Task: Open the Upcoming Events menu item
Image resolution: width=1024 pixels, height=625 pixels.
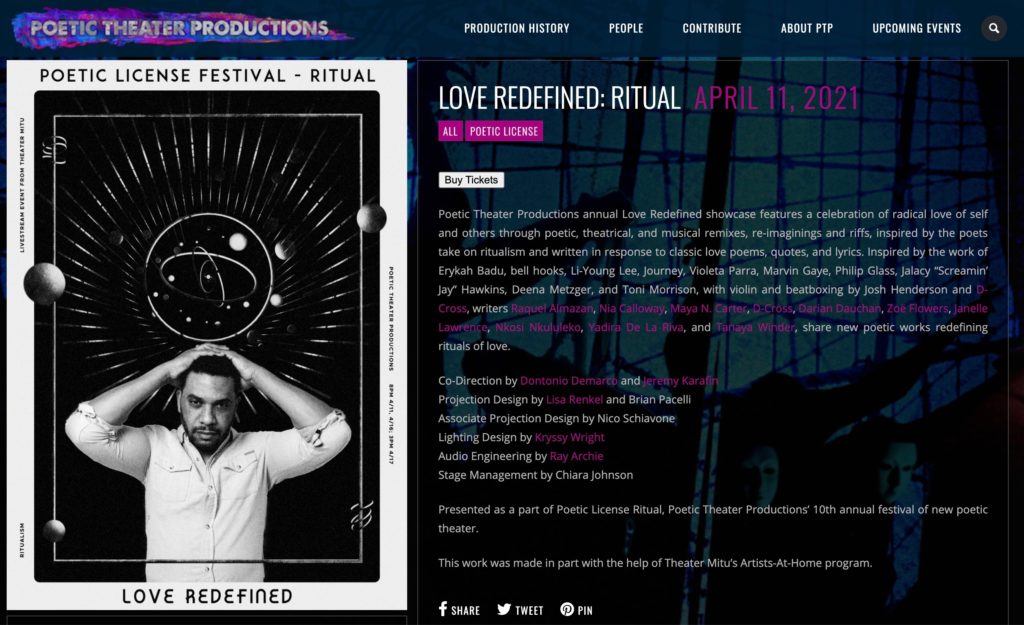Action: (x=916, y=28)
